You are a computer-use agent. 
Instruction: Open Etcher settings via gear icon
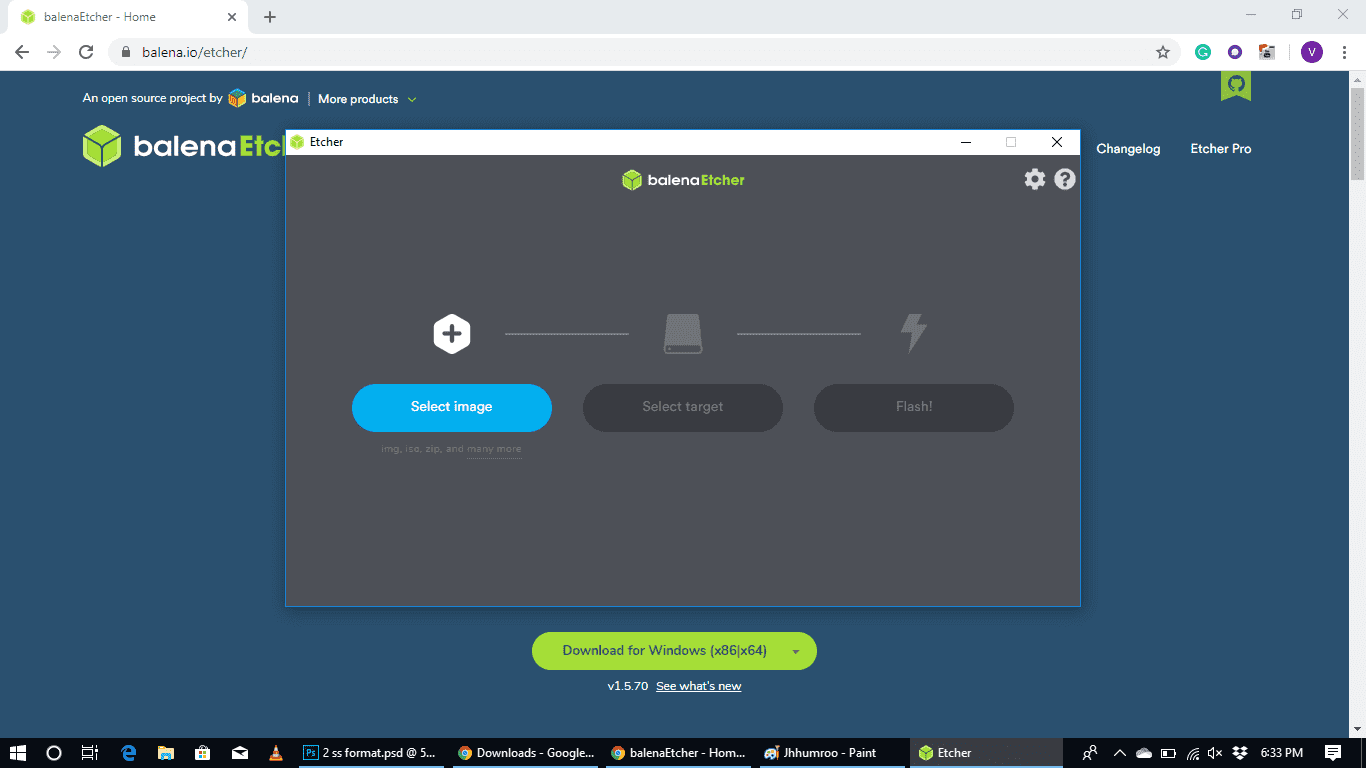point(1035,179)
